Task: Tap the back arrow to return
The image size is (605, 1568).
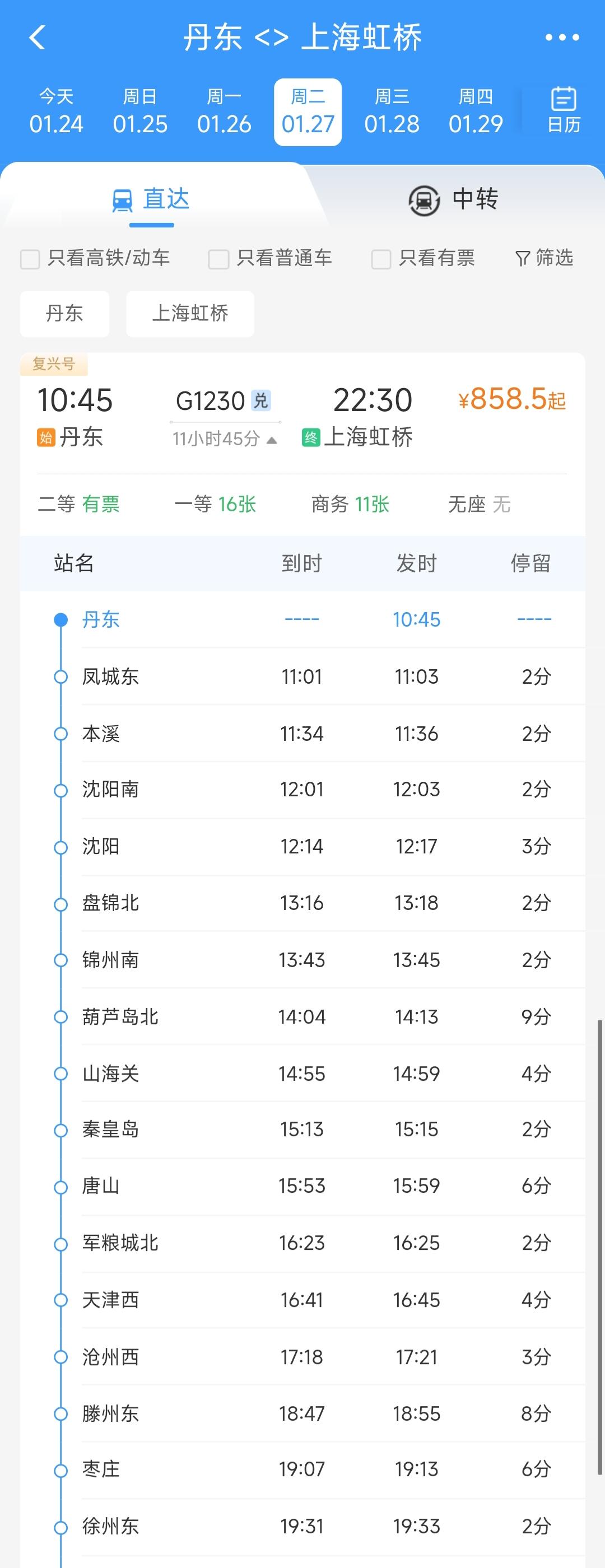Action: pyautogui.click(x=38, y=37)
